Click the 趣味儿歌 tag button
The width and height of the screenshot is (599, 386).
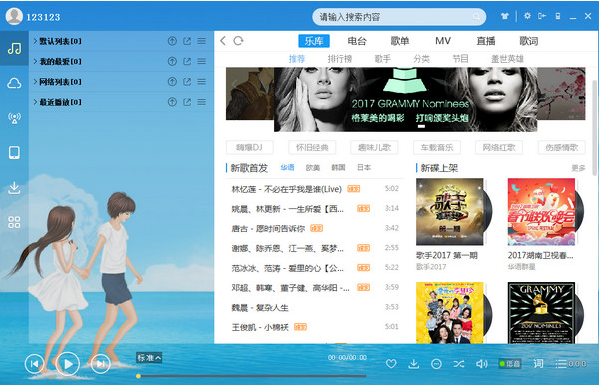click(375, 147)
